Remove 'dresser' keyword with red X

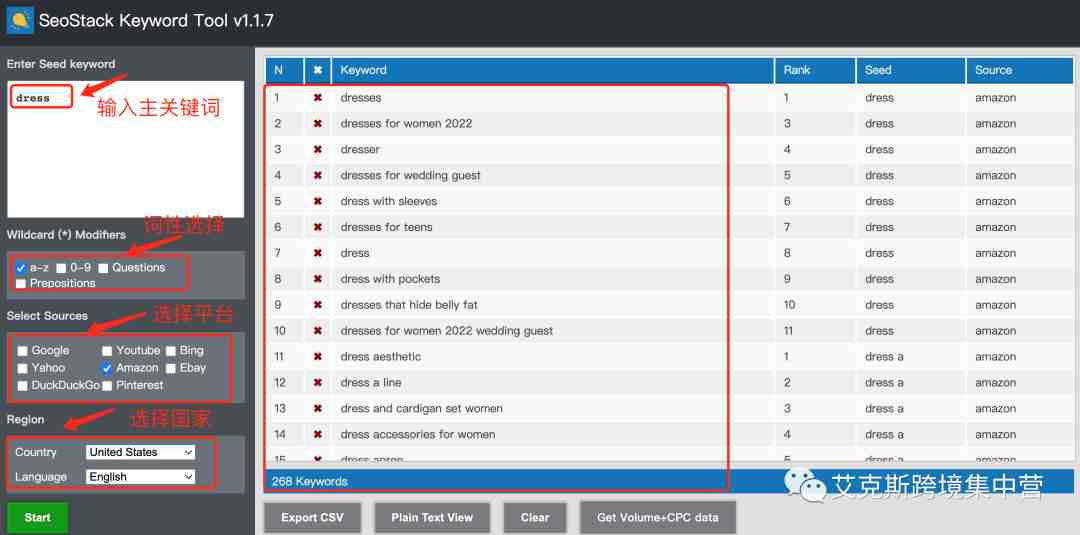318,149
